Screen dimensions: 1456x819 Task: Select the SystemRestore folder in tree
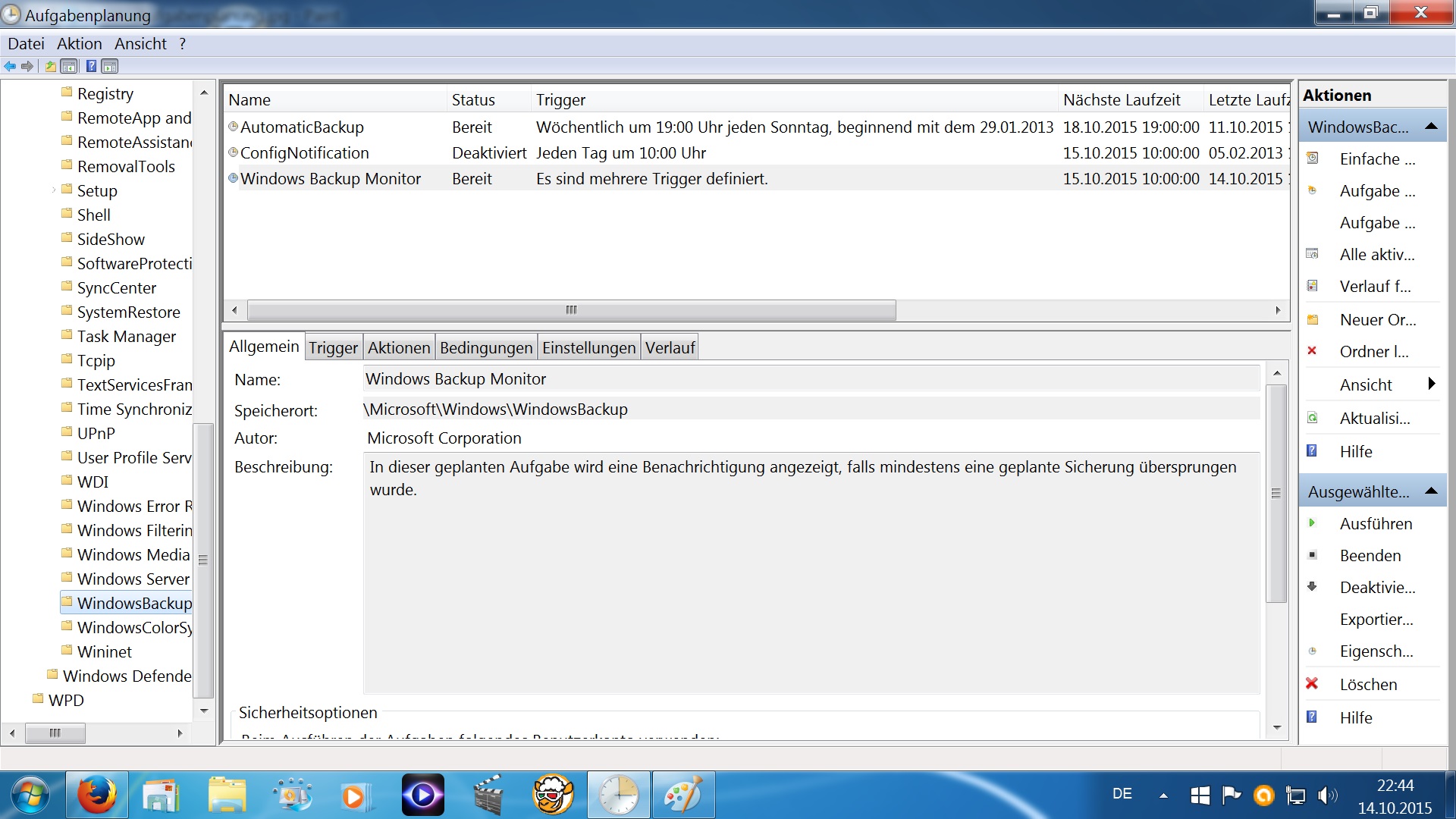point(128,312)
